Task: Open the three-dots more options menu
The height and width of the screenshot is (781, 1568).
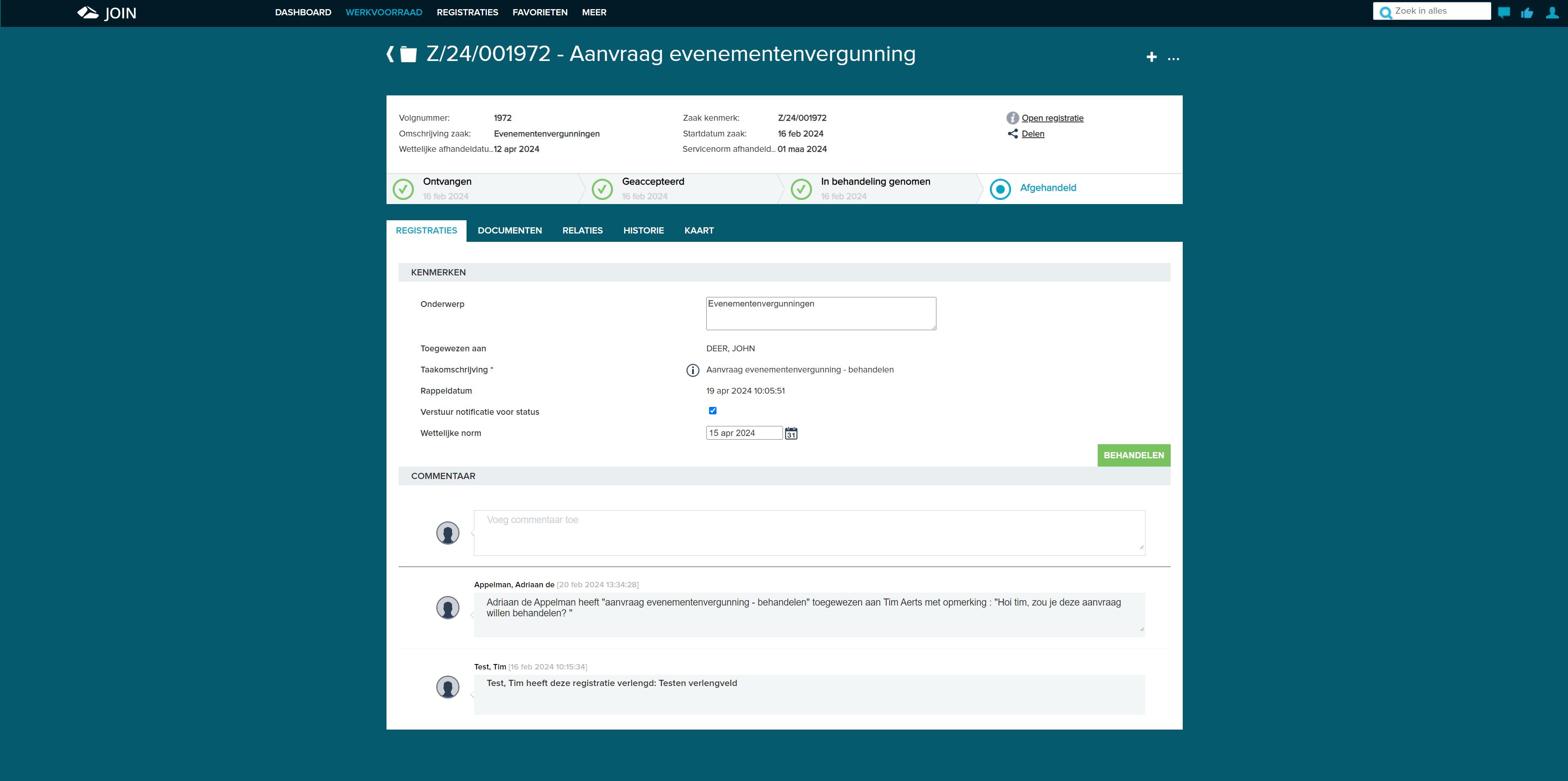Action: click(x=1174, y=58)
